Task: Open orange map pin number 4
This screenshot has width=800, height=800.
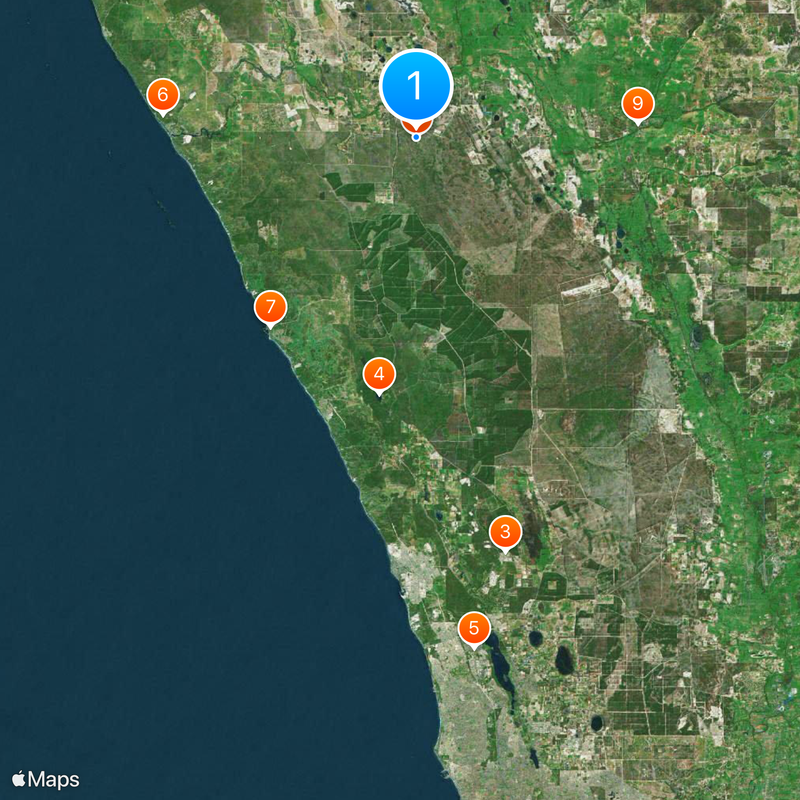Action: pos(379,374)
